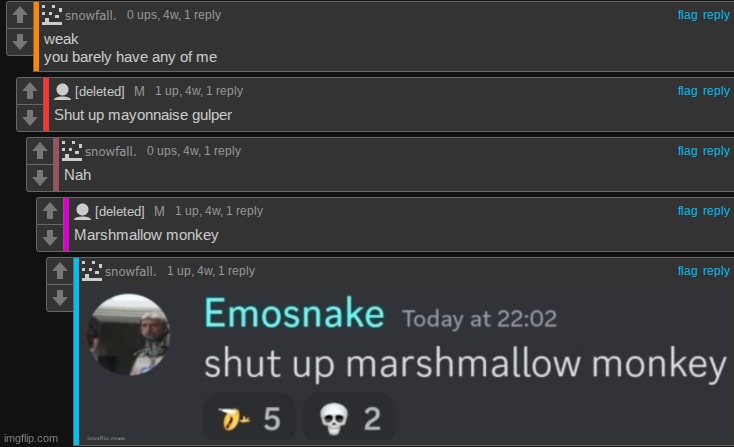This screenshot has width=734, height=447.
Task: Click the banana reaction showing 5
Action: pyautogui.click(x=249, y=418)
